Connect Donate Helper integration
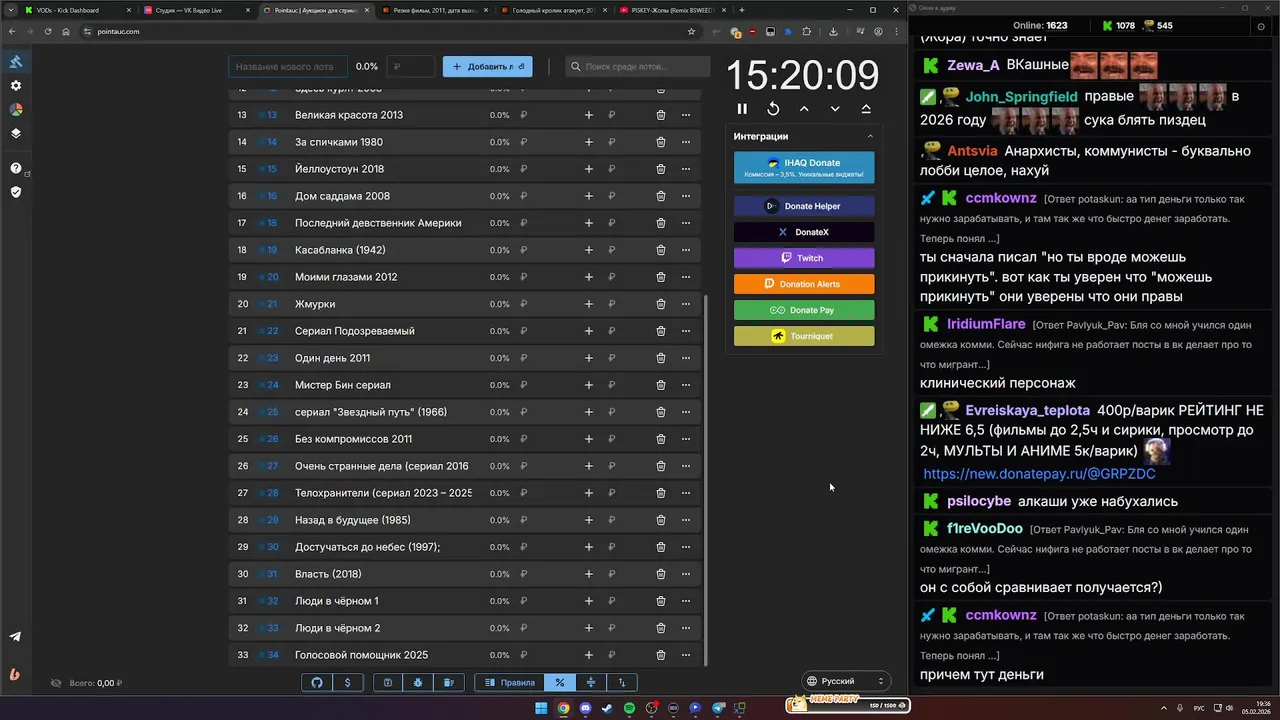The width and height of the screenshot is (1280, 720). coord(804,206)
